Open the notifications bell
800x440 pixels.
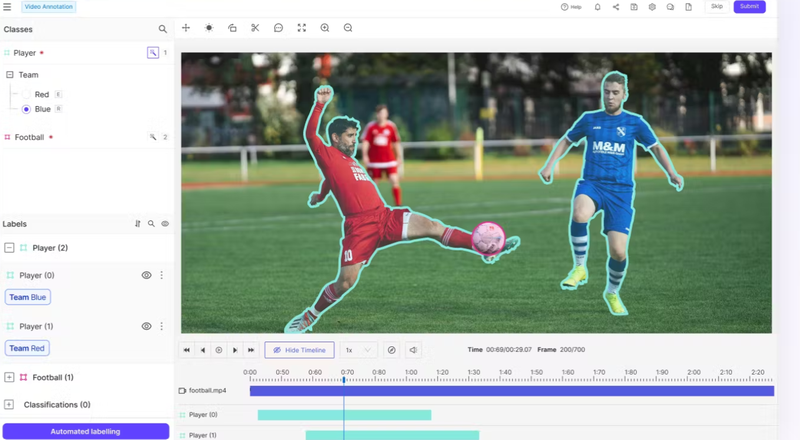pos(598,7)
